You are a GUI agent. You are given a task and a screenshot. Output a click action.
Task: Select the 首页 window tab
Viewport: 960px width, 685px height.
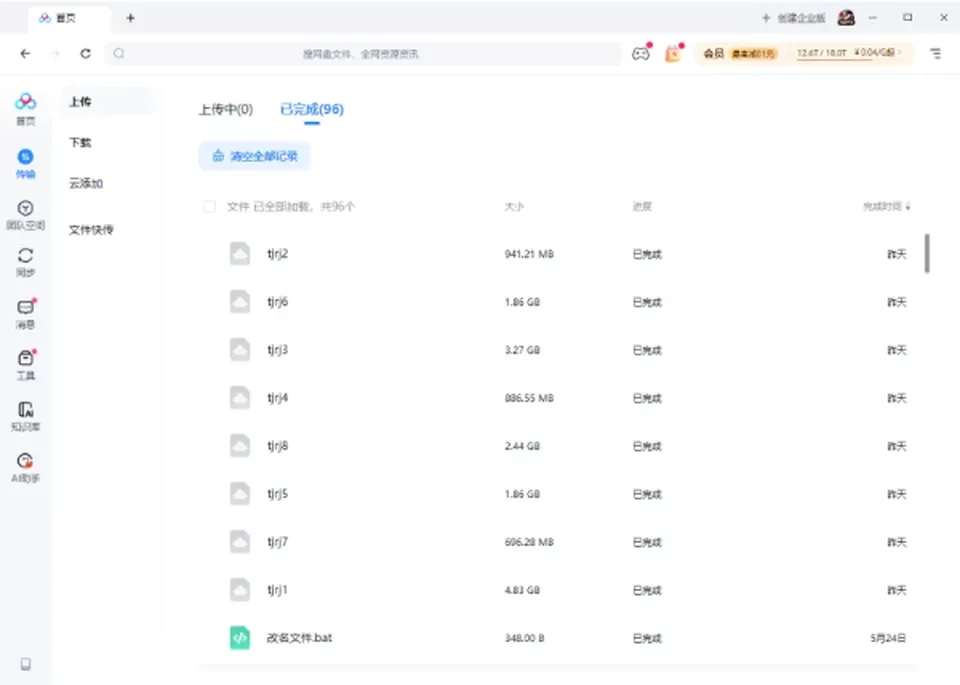[x=69, y=18]
